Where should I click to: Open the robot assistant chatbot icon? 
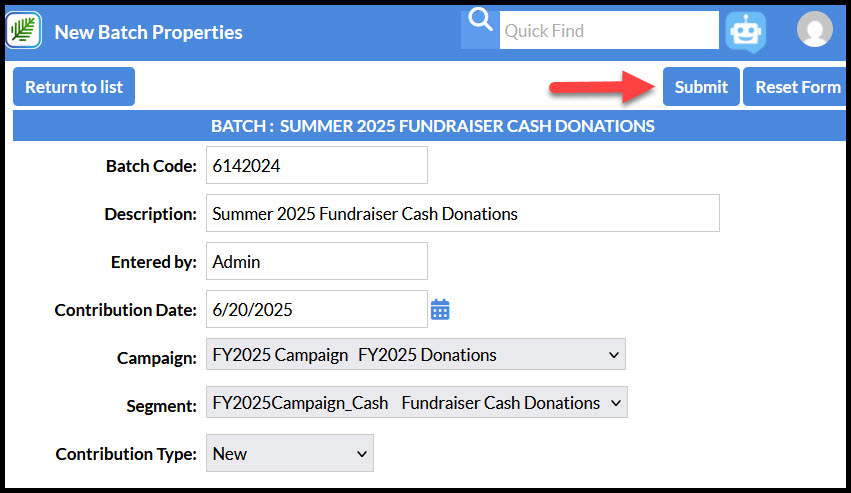pyautogui.click(x=746, y=32)
